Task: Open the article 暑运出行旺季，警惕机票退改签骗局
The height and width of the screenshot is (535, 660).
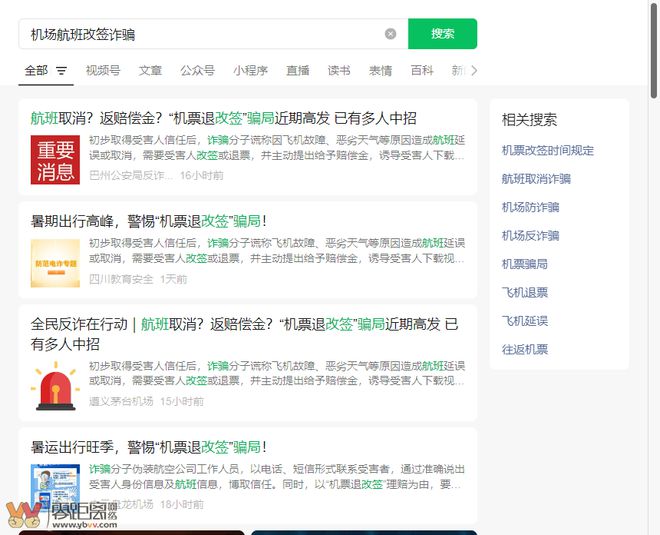Action: 148,446
